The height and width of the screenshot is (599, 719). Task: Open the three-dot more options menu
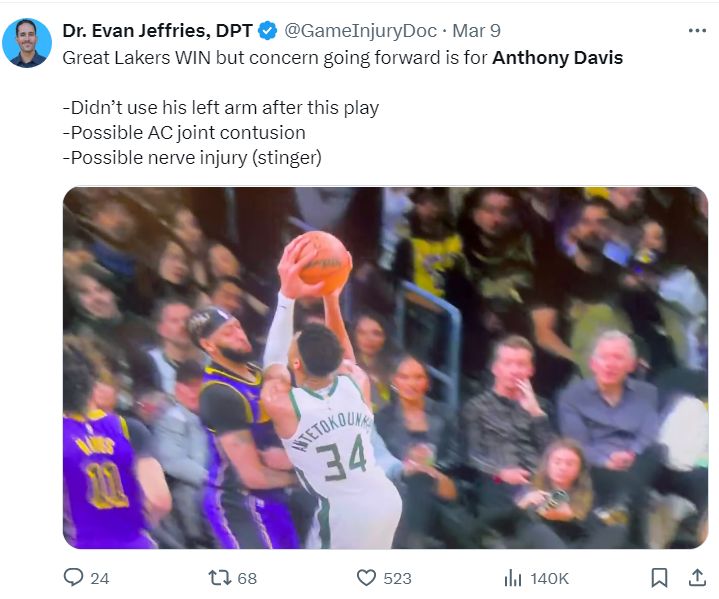697,31
